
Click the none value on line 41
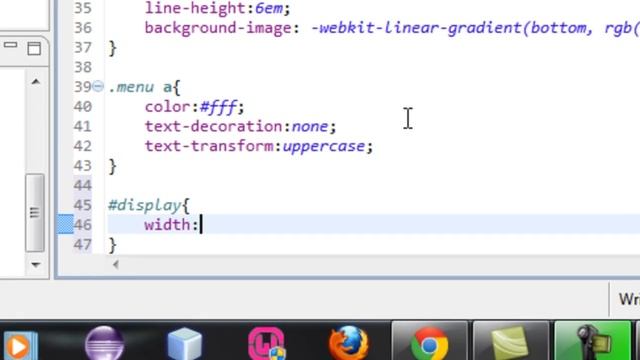pos(310,127)
